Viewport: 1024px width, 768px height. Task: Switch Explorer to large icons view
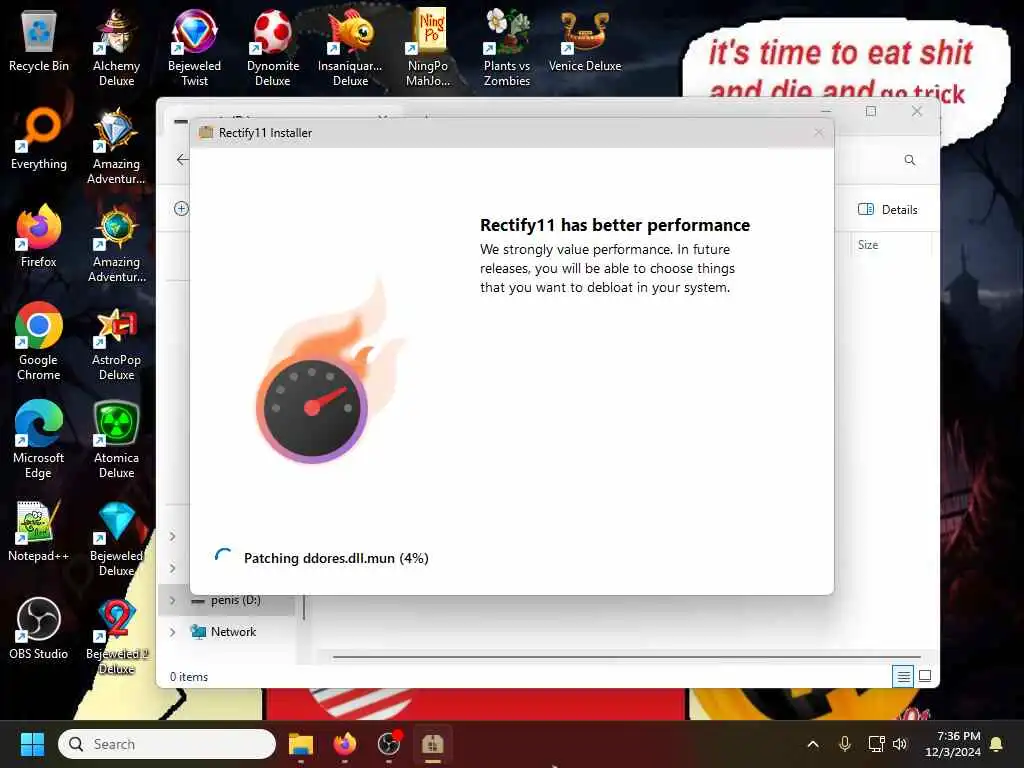[925, 677]
